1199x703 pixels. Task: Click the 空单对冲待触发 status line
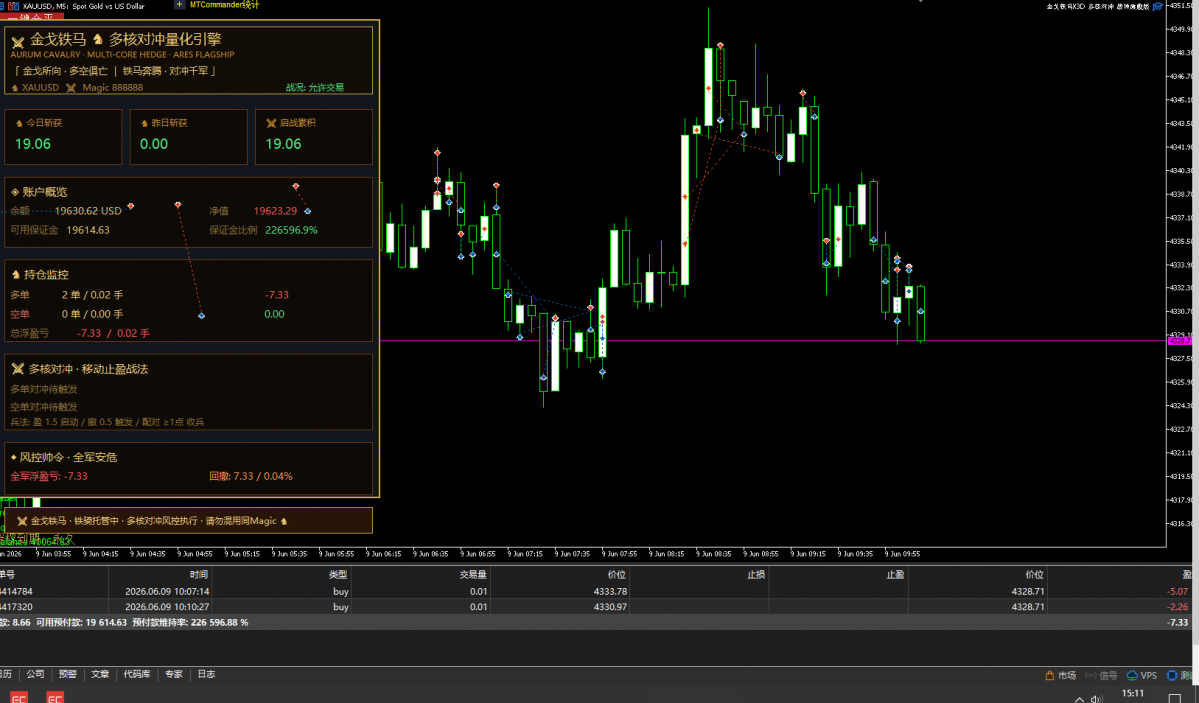click(x=44, y=407)
